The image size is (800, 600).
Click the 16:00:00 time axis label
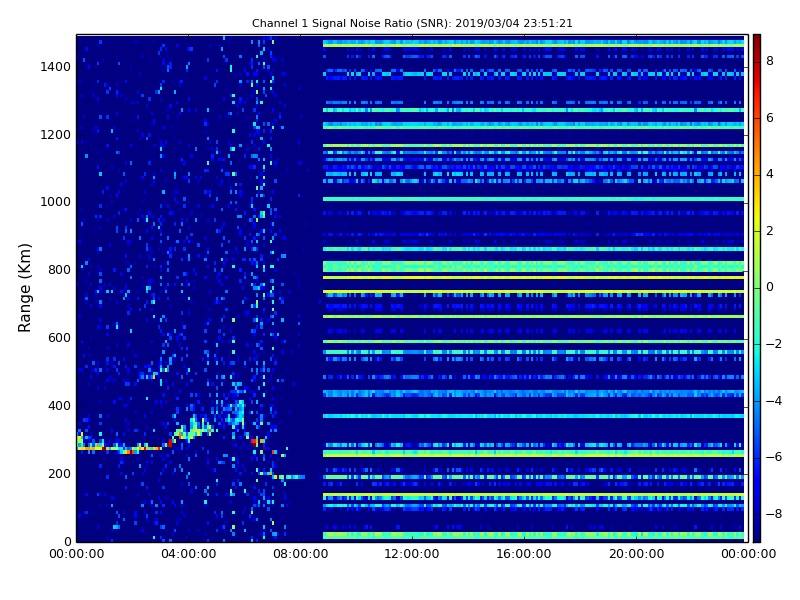coord(523,554)
